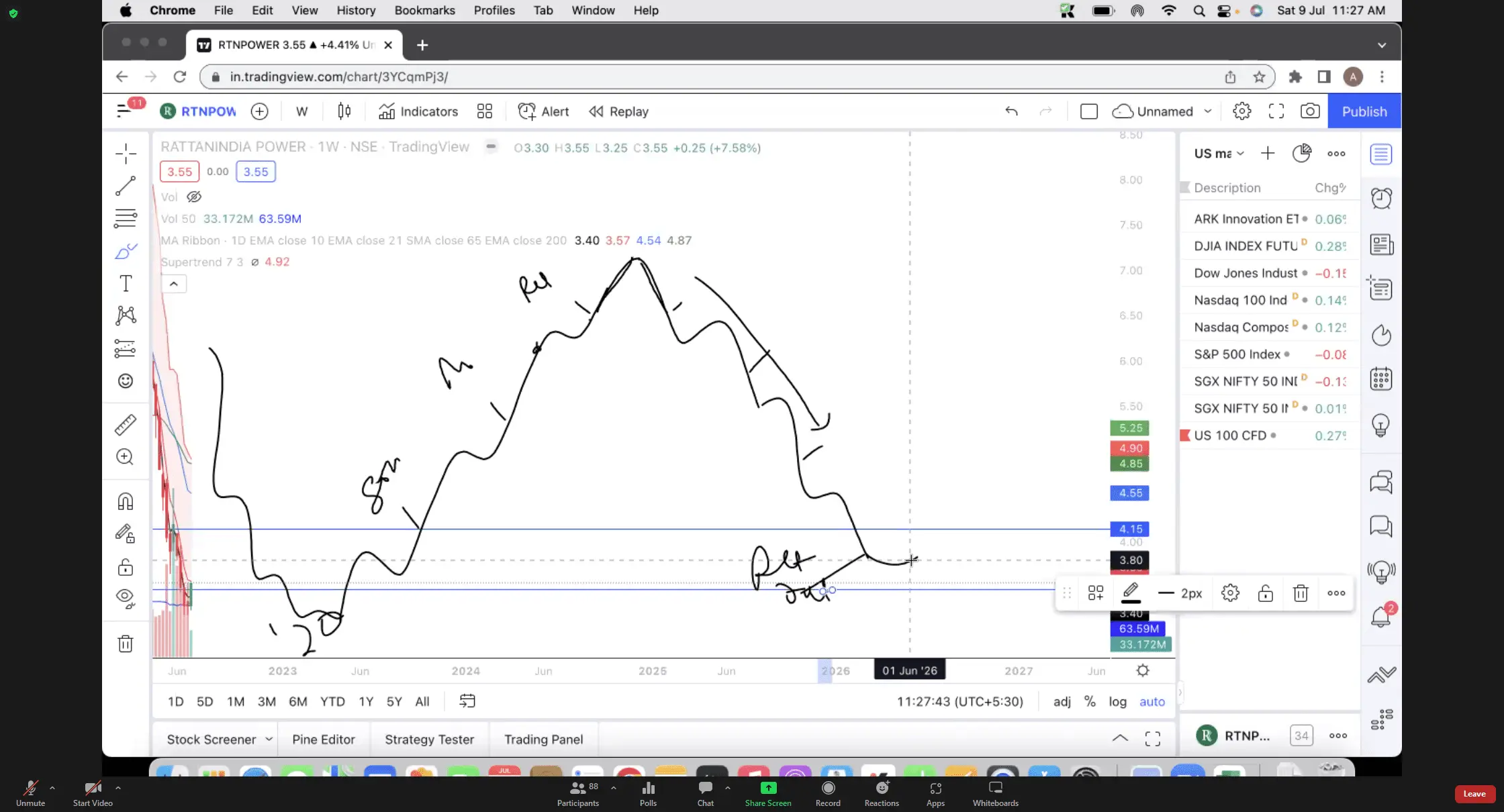Viewport: 1504px width, 812px height.
Task: Open chart settings gear in top toolbar
Action: point(1241,111)
